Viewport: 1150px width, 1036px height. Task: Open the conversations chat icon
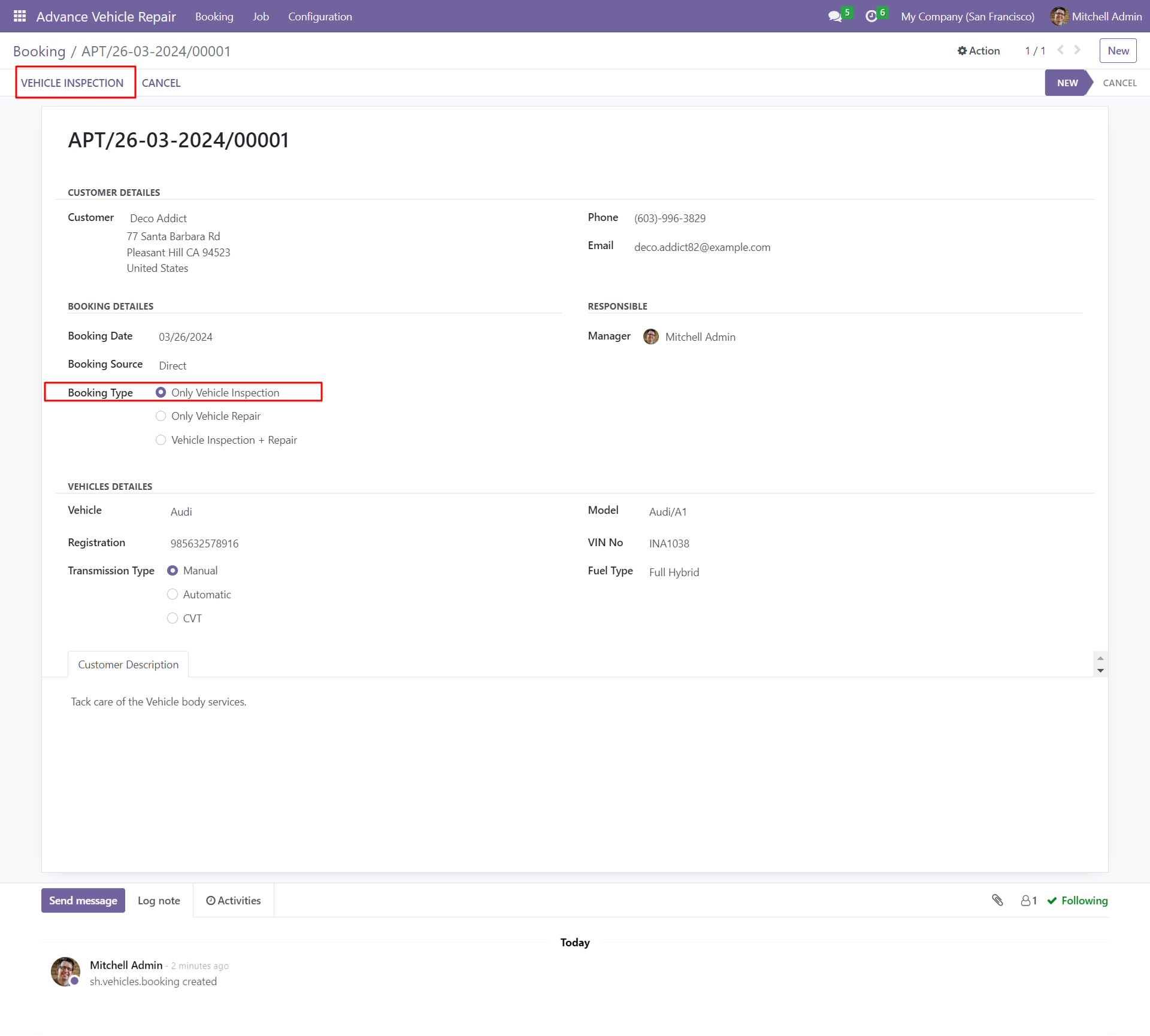point(835,17)
